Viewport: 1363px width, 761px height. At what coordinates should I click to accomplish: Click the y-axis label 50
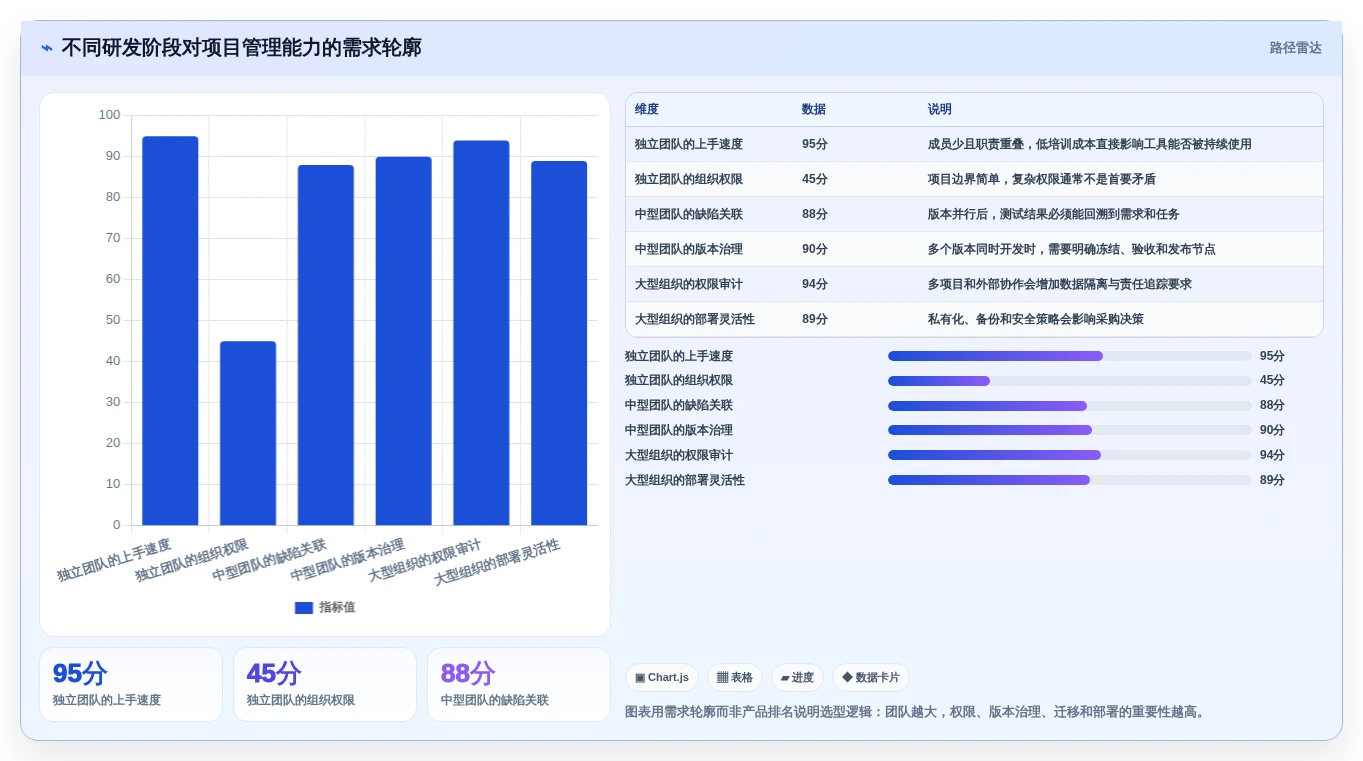(x=113, y=320)
